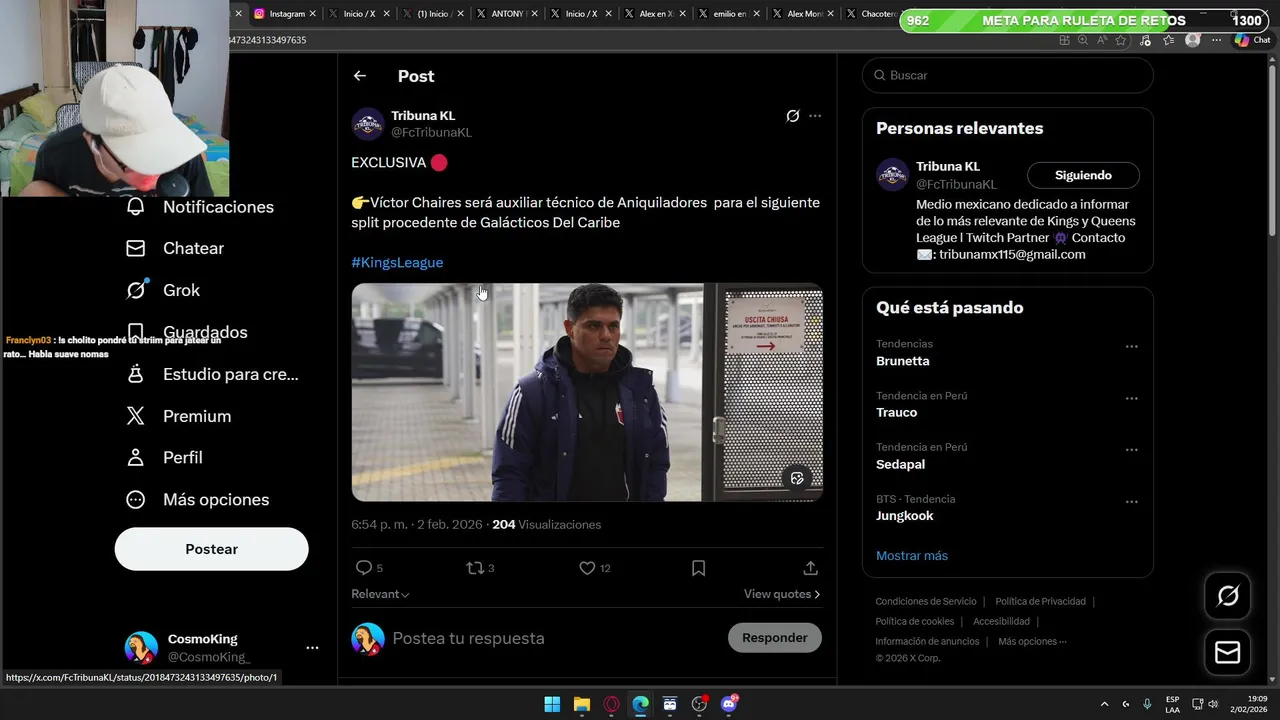Open Estudio para creadores sidebar item
Viewport: 1280px width, 720px height.
[x=212, y=374]
